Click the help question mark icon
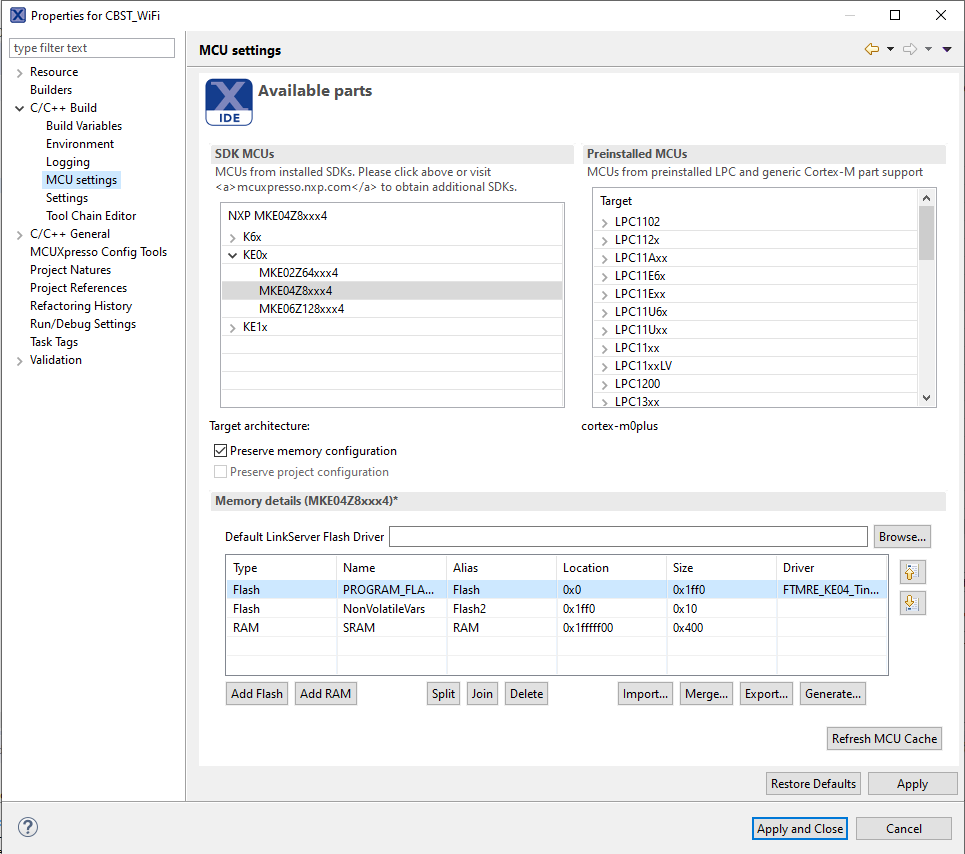The height and width of the screenshot is (854, 965). click(x=28, y=827)
